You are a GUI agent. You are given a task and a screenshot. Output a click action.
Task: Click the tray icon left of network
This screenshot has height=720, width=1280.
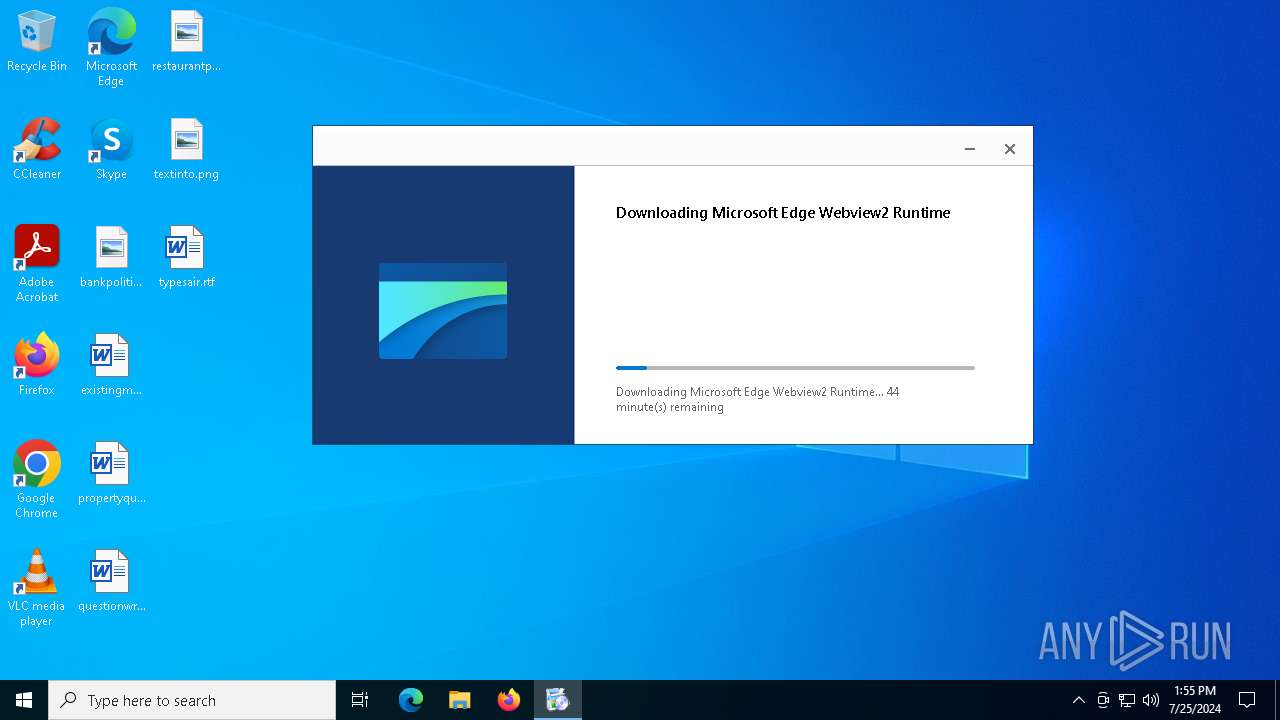pyautogui.click(x=1103, y=700)
